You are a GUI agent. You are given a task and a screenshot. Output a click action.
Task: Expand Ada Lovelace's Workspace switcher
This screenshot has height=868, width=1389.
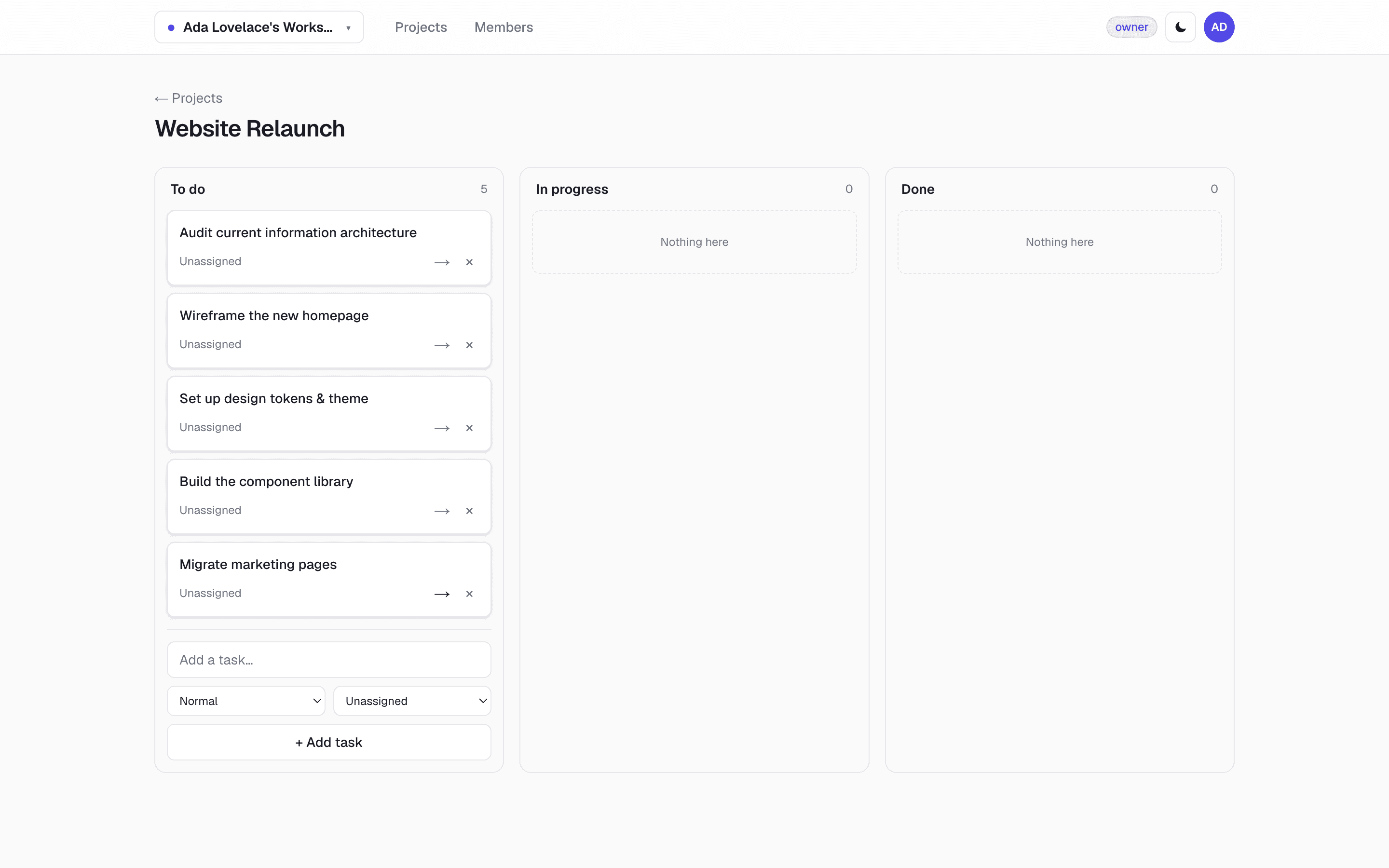[x=259, y=27]
